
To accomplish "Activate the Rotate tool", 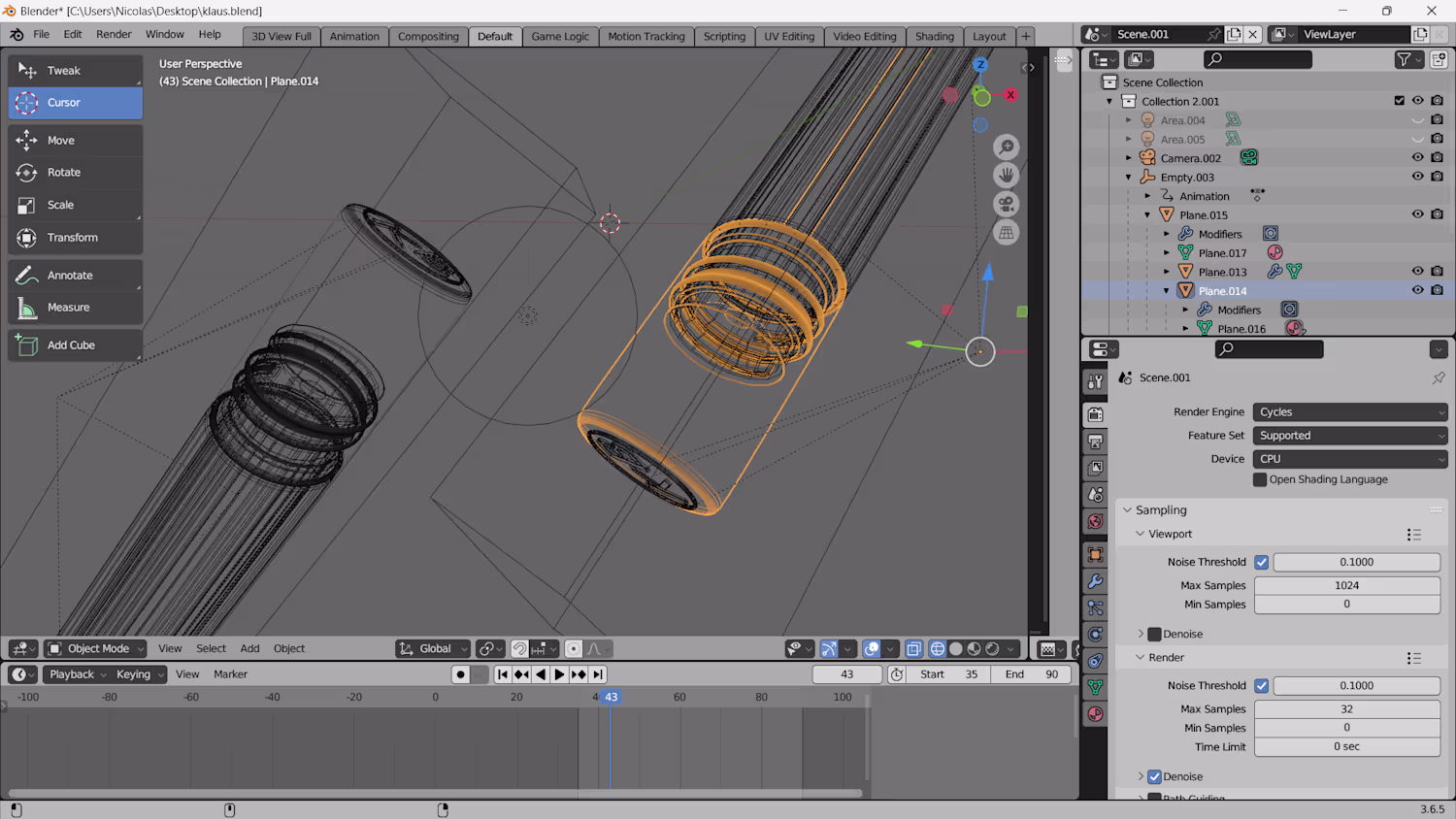I will click(64, 173).
